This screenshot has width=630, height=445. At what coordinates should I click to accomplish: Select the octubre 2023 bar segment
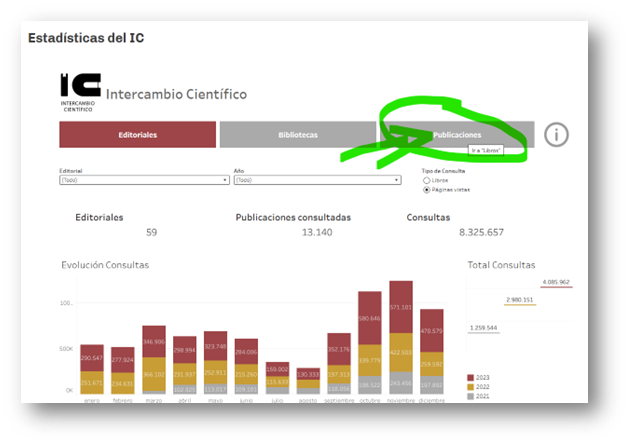[x=369, y=318]
